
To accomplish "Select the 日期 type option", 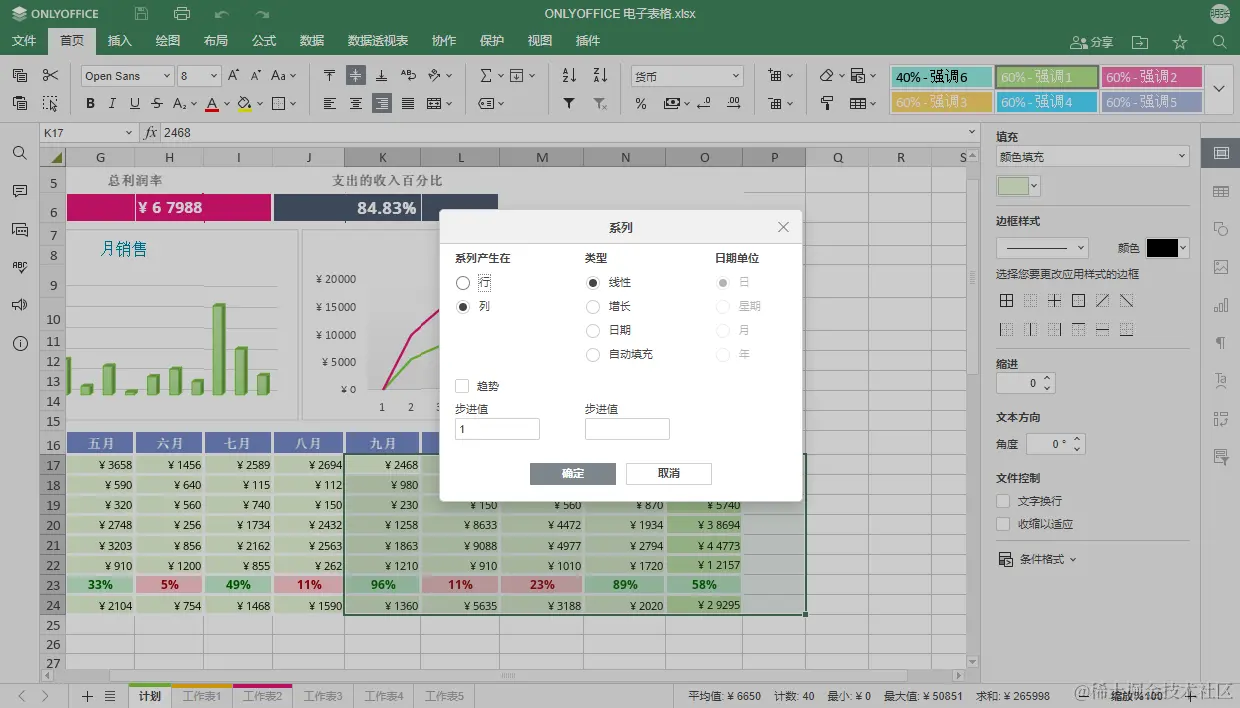I will coord(593,331).
